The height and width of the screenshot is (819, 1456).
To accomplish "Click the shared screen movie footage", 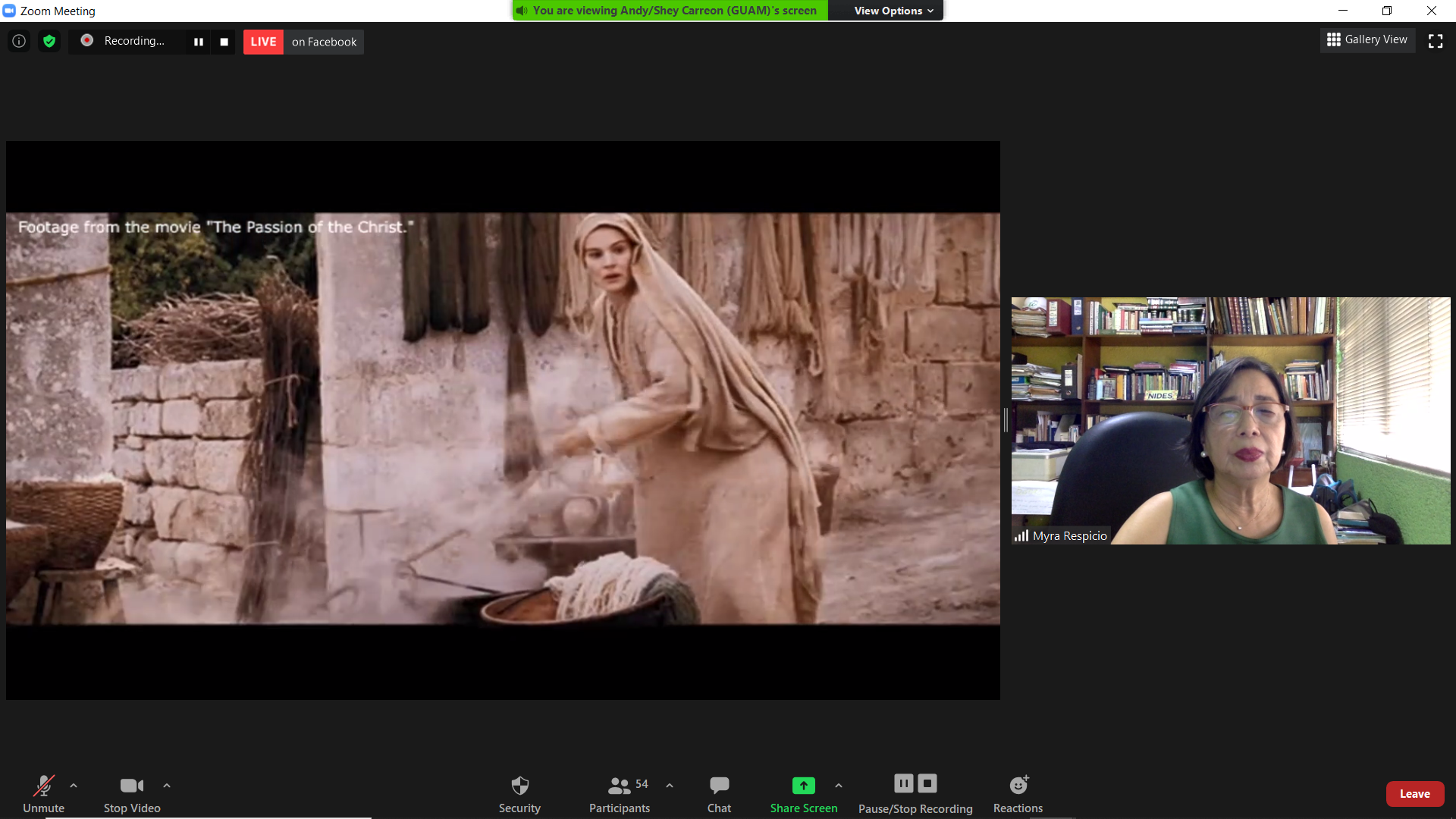I will pyautogui.click(x=503, y=419).
